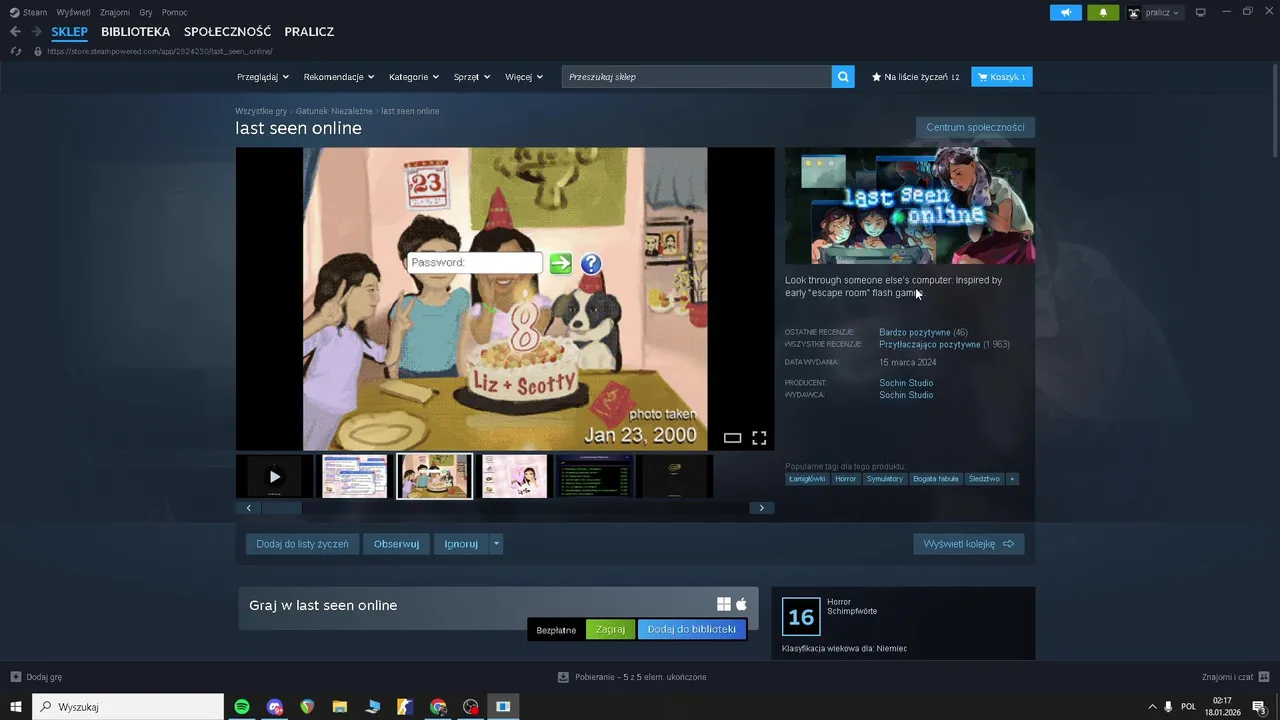Expand the Sprzęt dropdown
The image size is (1280, 720).
pyautogui.click(x=472, y=77)
